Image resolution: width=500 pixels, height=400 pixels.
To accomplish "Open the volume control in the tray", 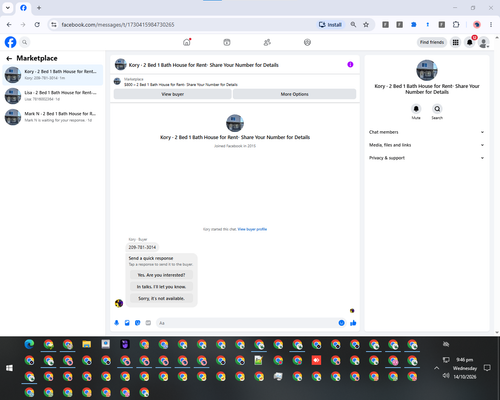I will pos(446,376).
